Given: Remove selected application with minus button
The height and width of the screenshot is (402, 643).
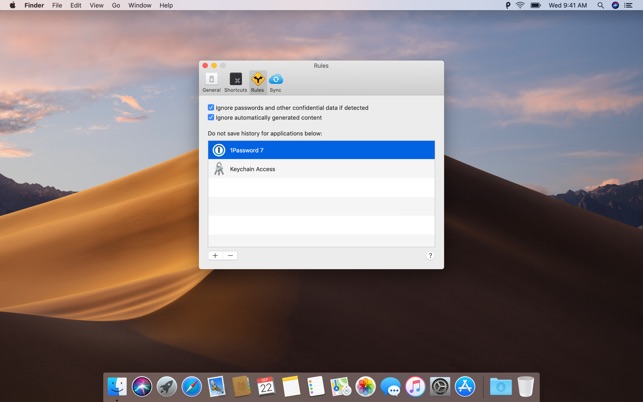Looking at the screenshot, I should click(230, 256).
